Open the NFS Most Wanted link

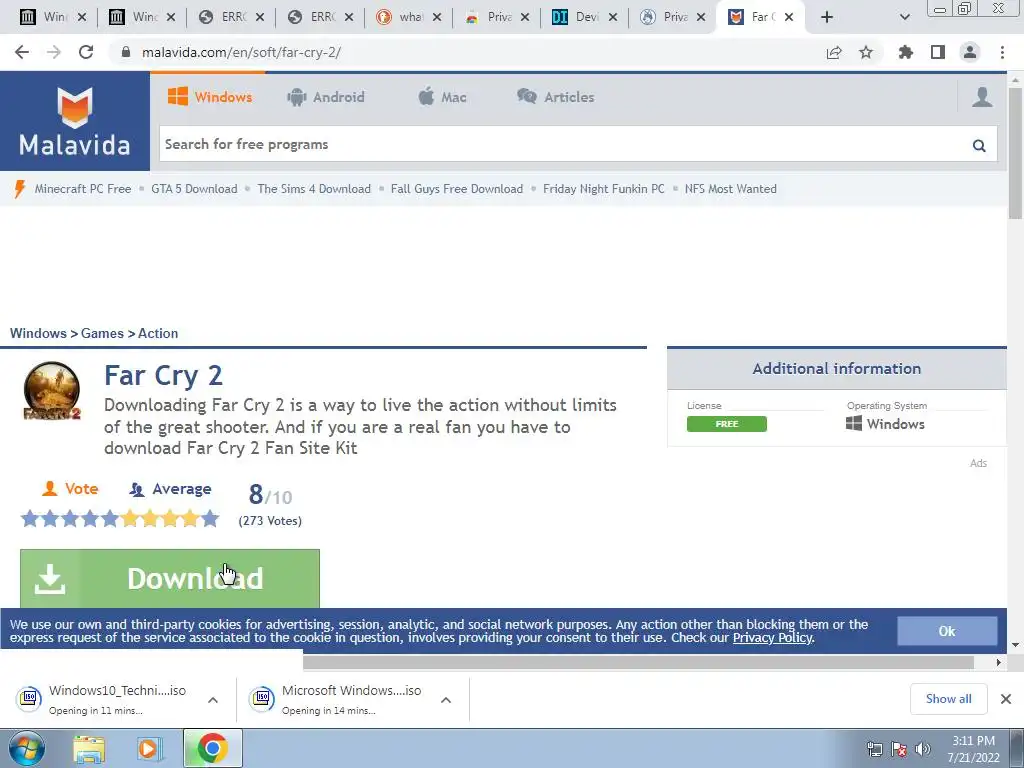730,189
